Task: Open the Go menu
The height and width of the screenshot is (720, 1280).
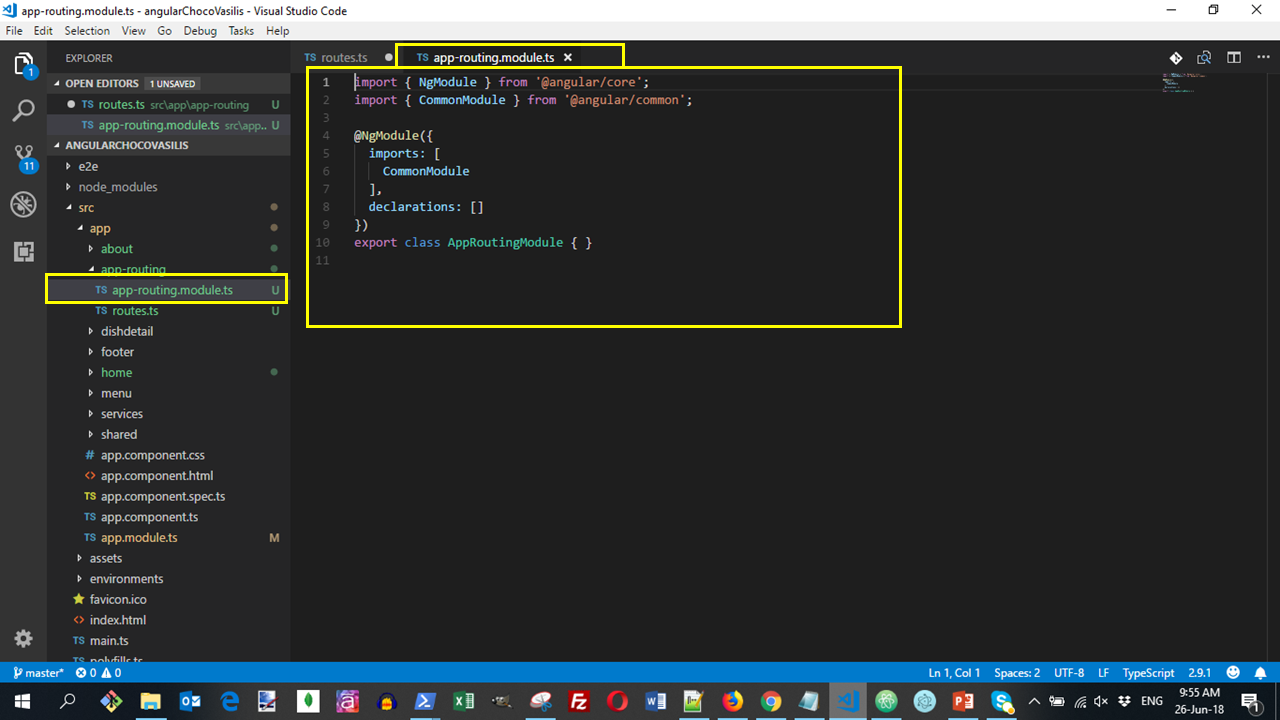Action: point(164,31)
